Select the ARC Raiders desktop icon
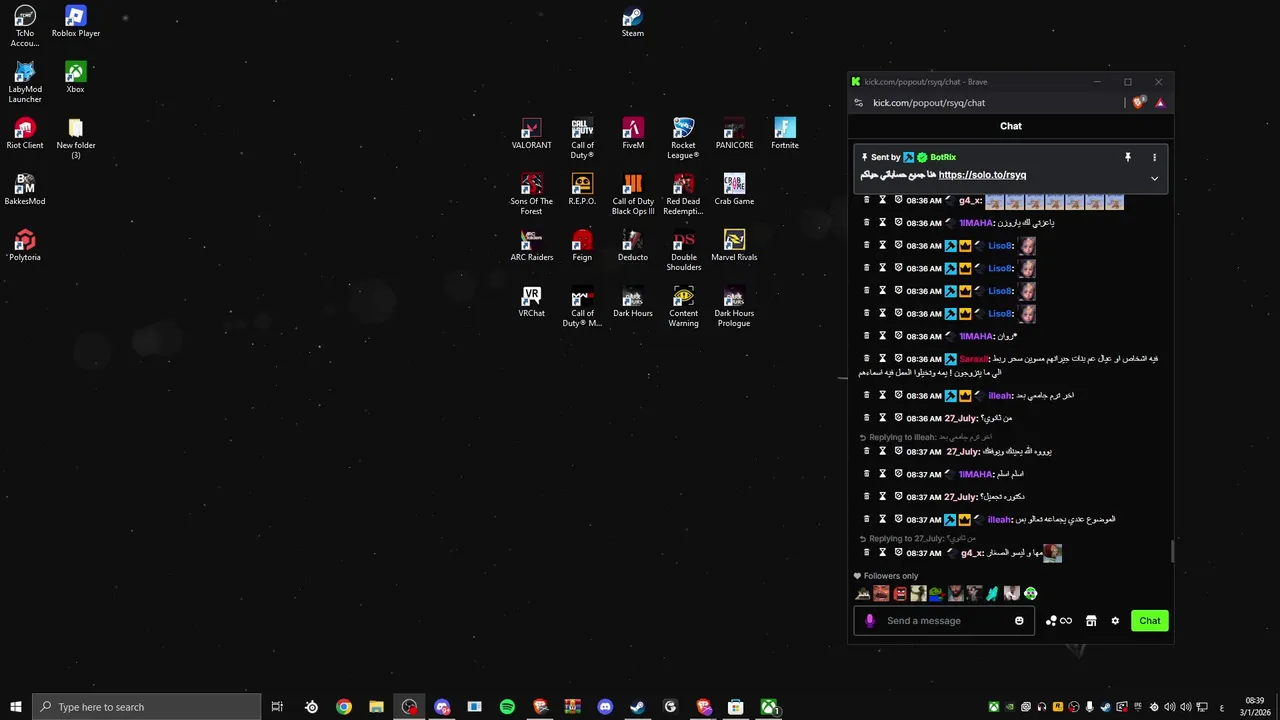The width and height of the screenshot is (1280, 720). point(531,246)
